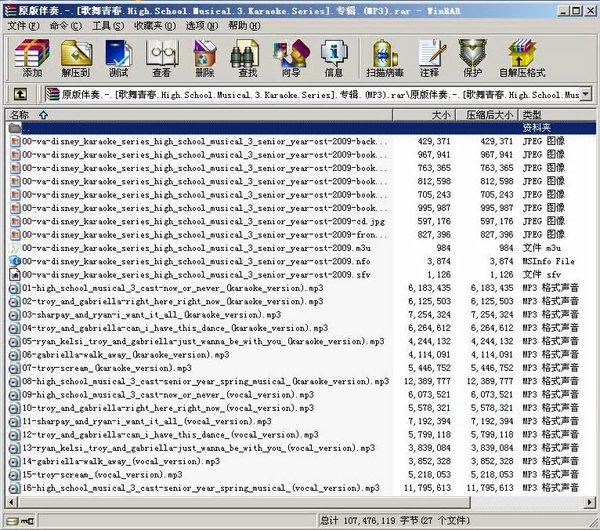Click the .m3u playlist file icon
Screen dimensions: 600x530
pos(15,248)
